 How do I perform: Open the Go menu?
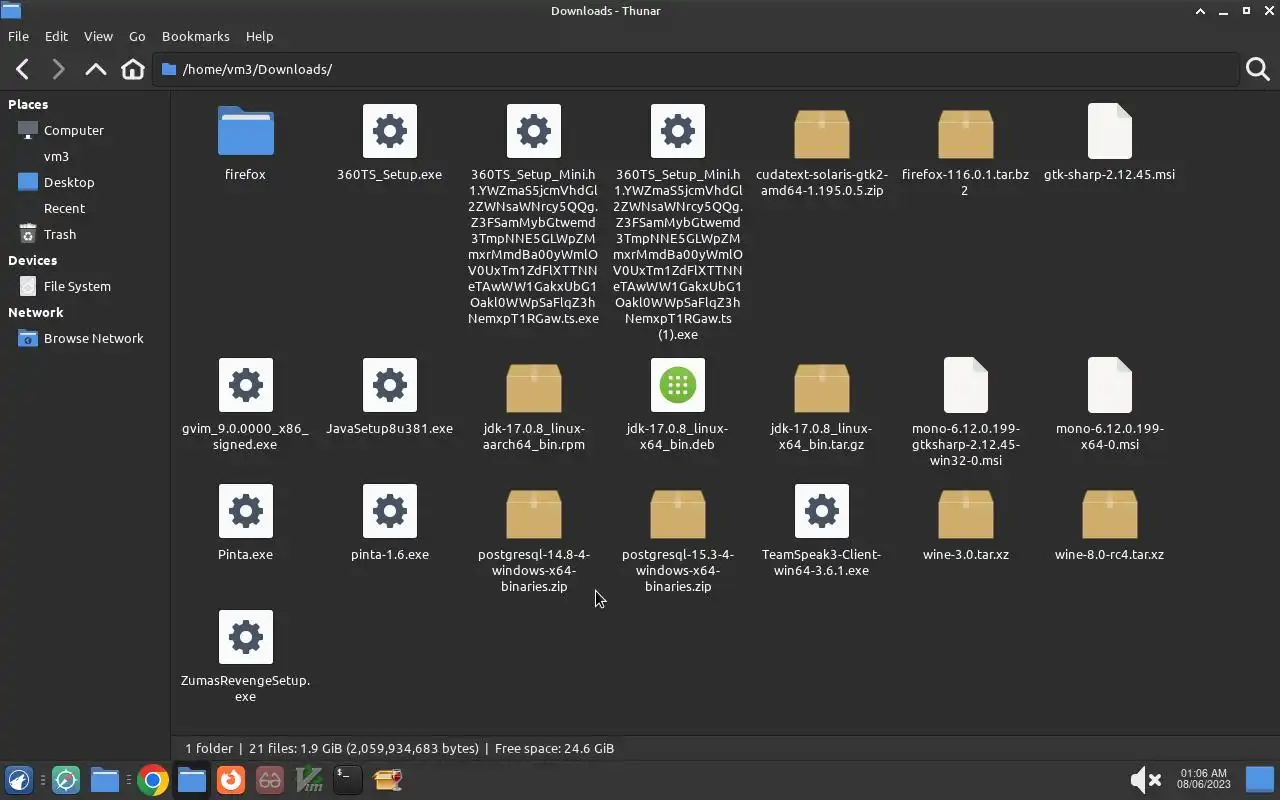click(137, 36)
